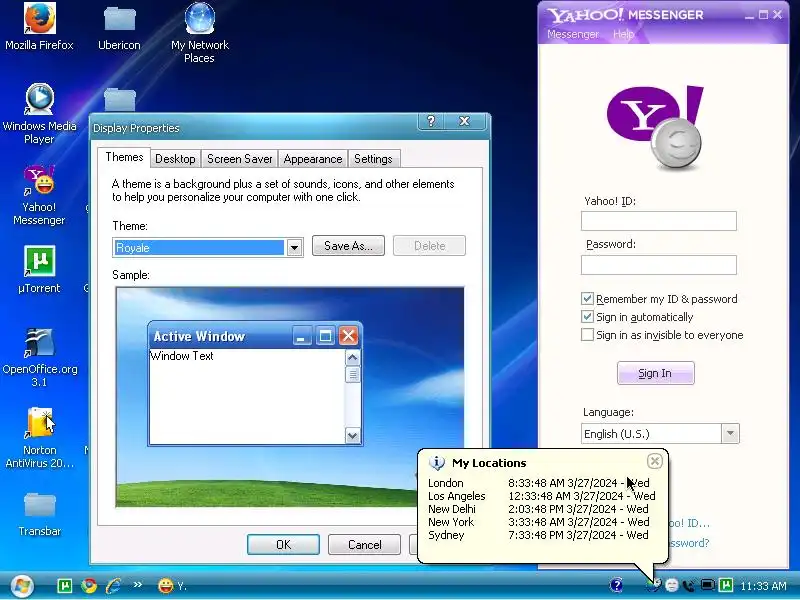Click the sample window minimize button
Screen dimensions: 800x600
(302, 336)
